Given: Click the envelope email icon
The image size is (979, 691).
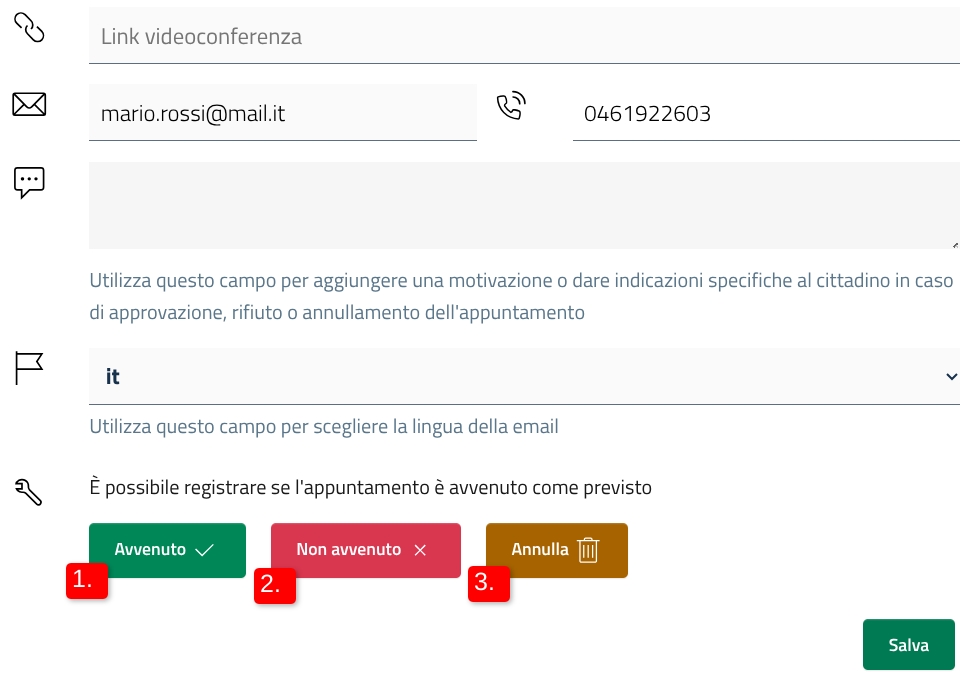Looking at the screenshot, I should point(29,104).
